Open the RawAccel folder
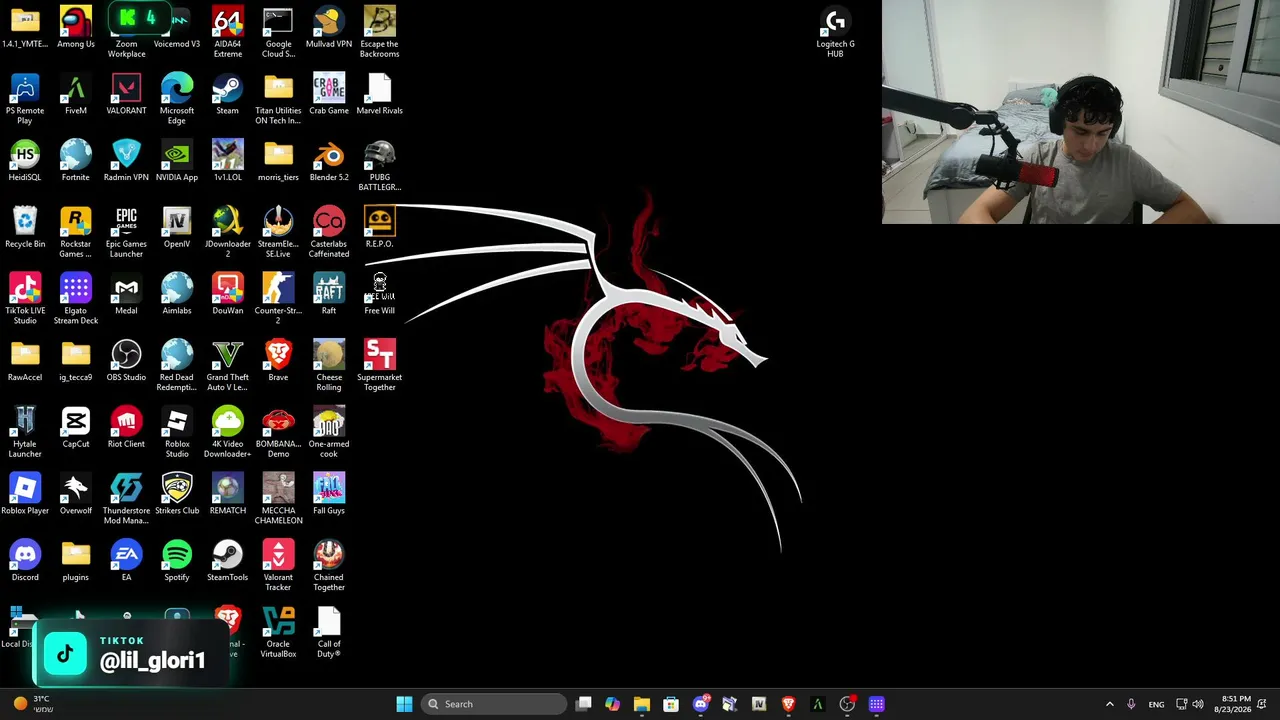The width and height of the screenshot is (1280, 720). (x=25, y=361)
